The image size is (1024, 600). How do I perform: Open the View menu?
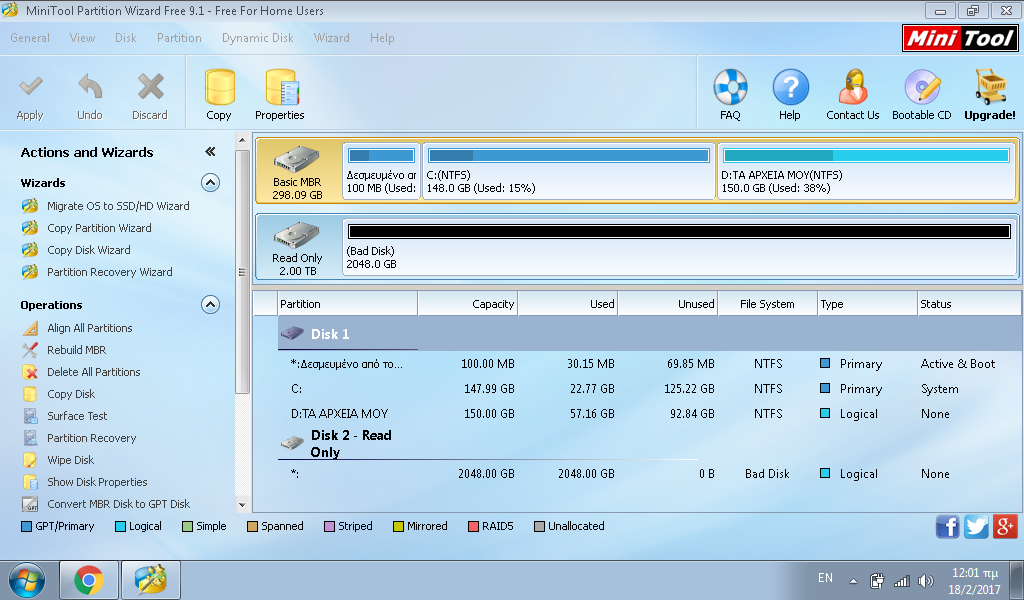[x=82, y=38]
